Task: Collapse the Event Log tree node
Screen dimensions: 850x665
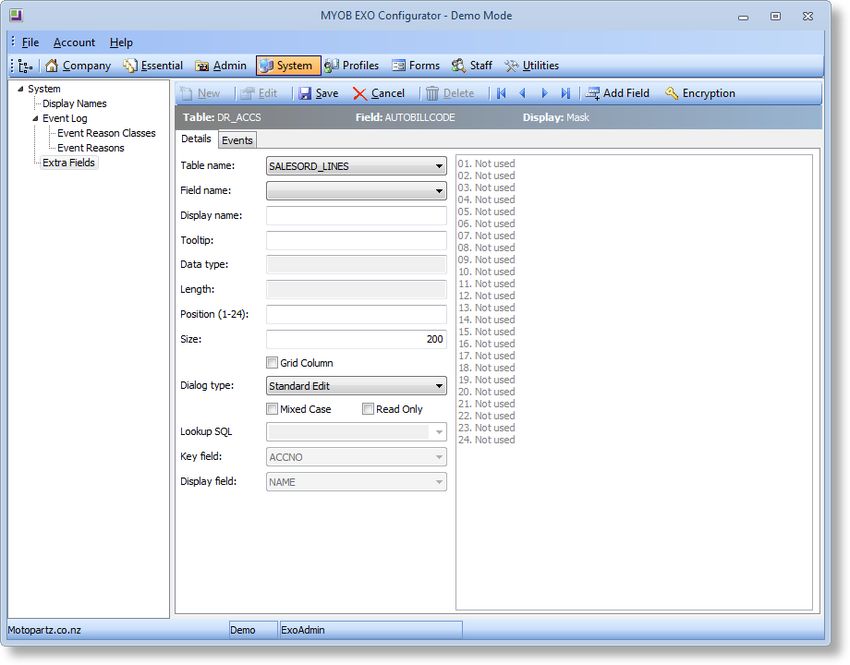Action: [x=35, y=118]
